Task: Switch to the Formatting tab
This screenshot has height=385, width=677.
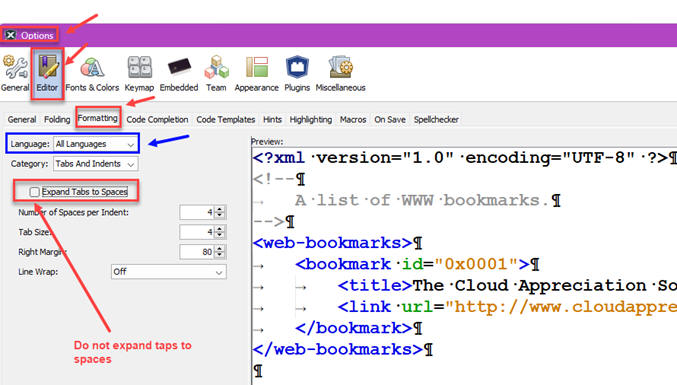Action: pos(98,118)
